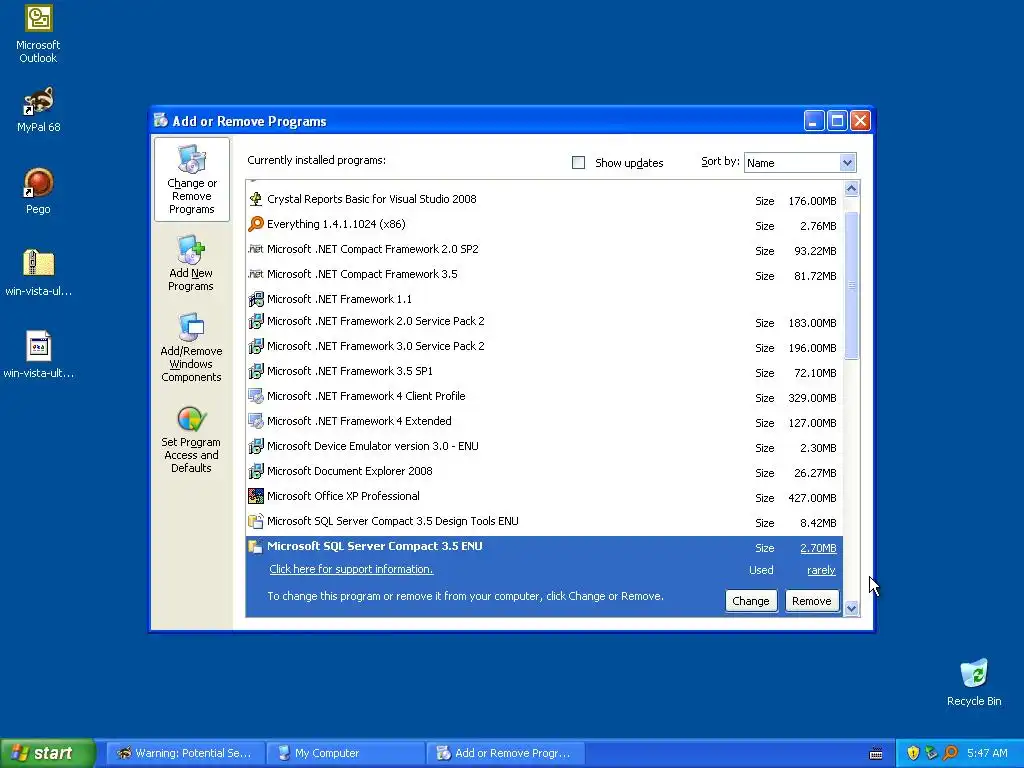Open Set Program Access and Defaults

tap(191, 440)
